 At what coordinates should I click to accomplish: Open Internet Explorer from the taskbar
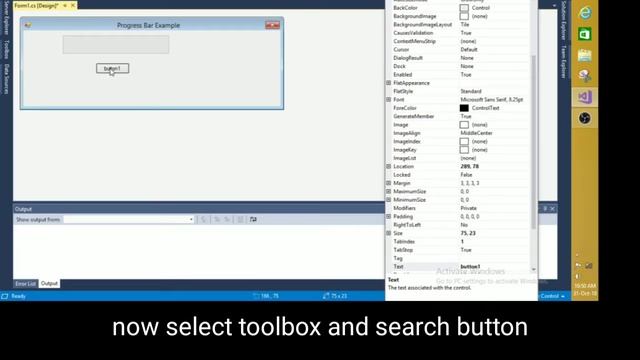click(585, 13)
